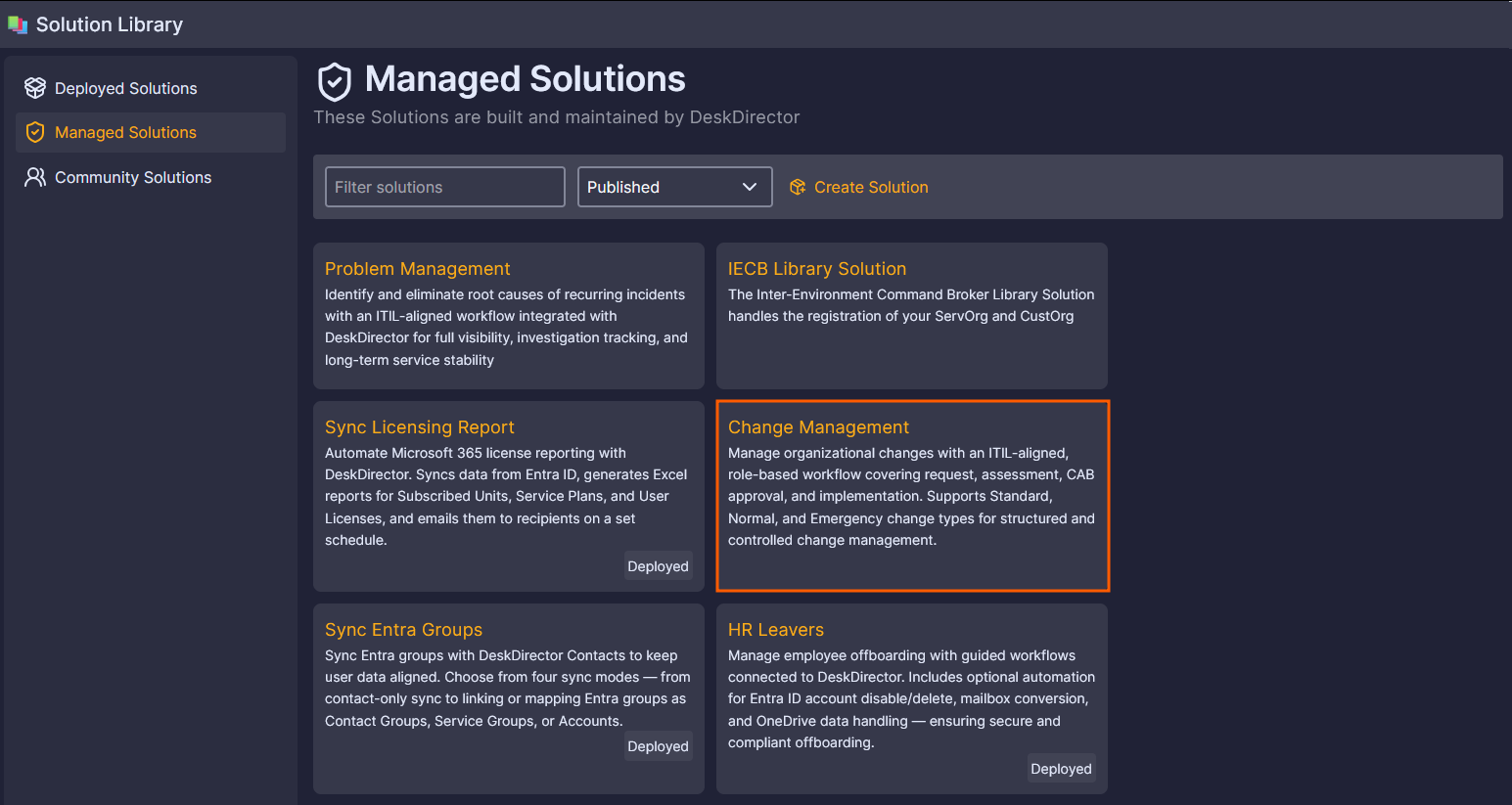Select Managed Solutions sidebar item
Viewport: 1512px width, 805px height.
pos(125,132)
